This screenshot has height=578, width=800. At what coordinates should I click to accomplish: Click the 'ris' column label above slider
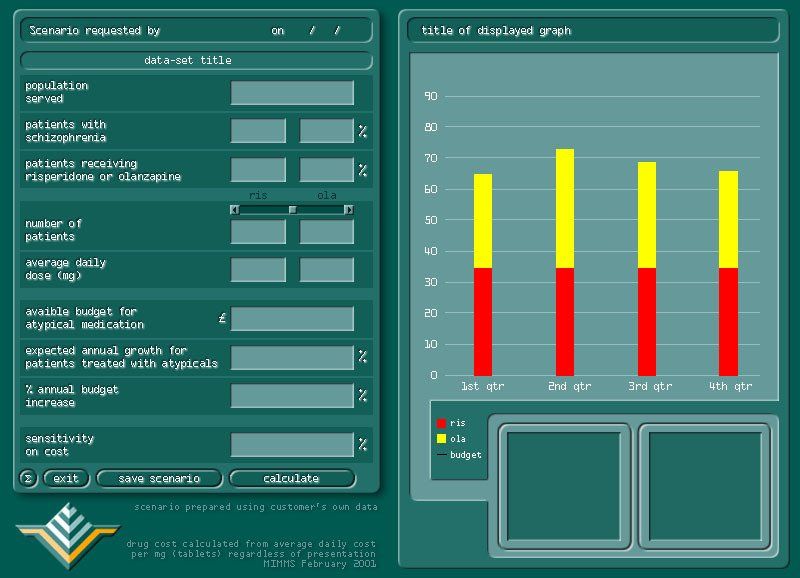pos(258,195)
